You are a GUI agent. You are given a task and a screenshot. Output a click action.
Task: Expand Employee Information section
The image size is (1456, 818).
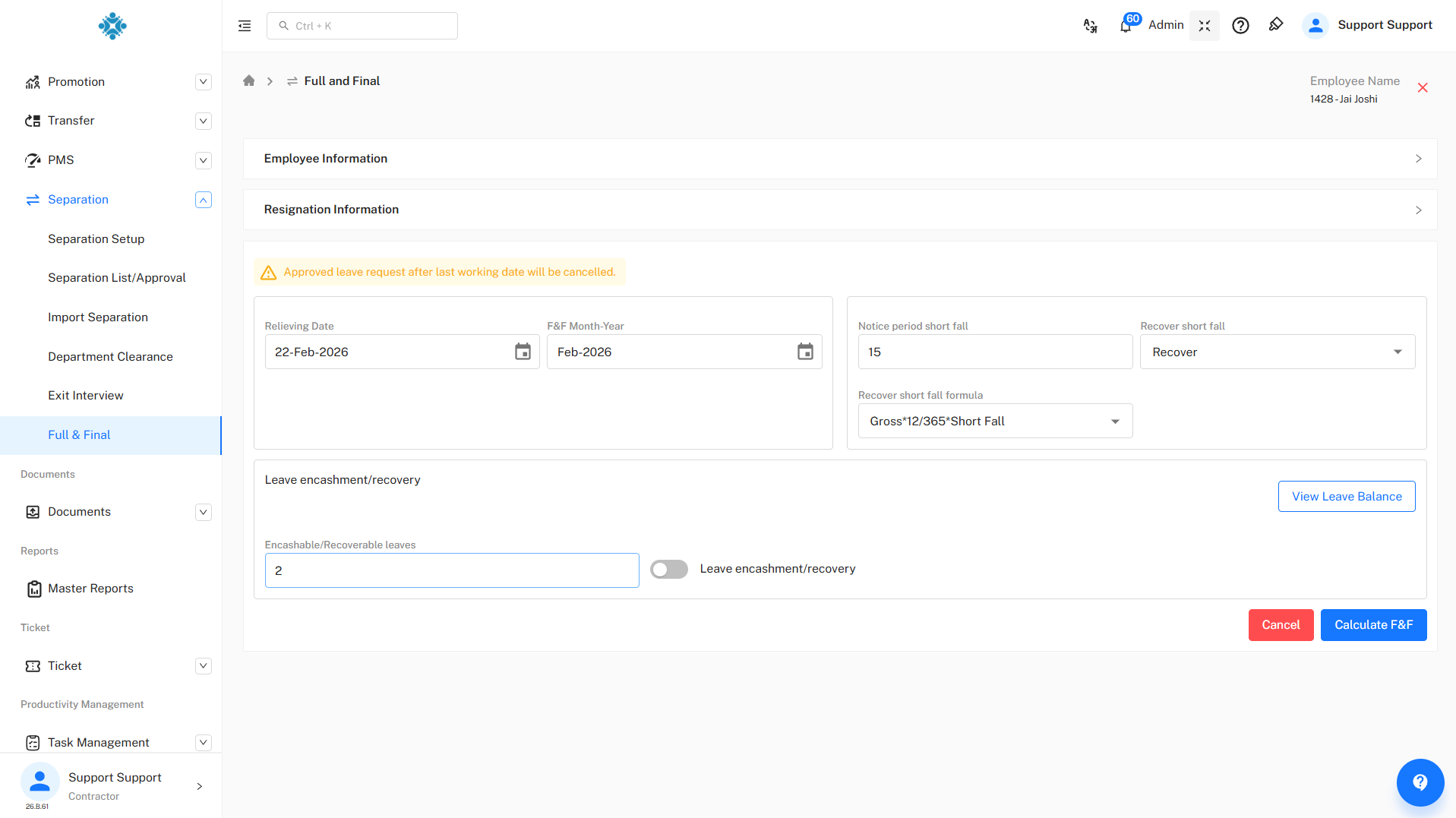[840, 159]
